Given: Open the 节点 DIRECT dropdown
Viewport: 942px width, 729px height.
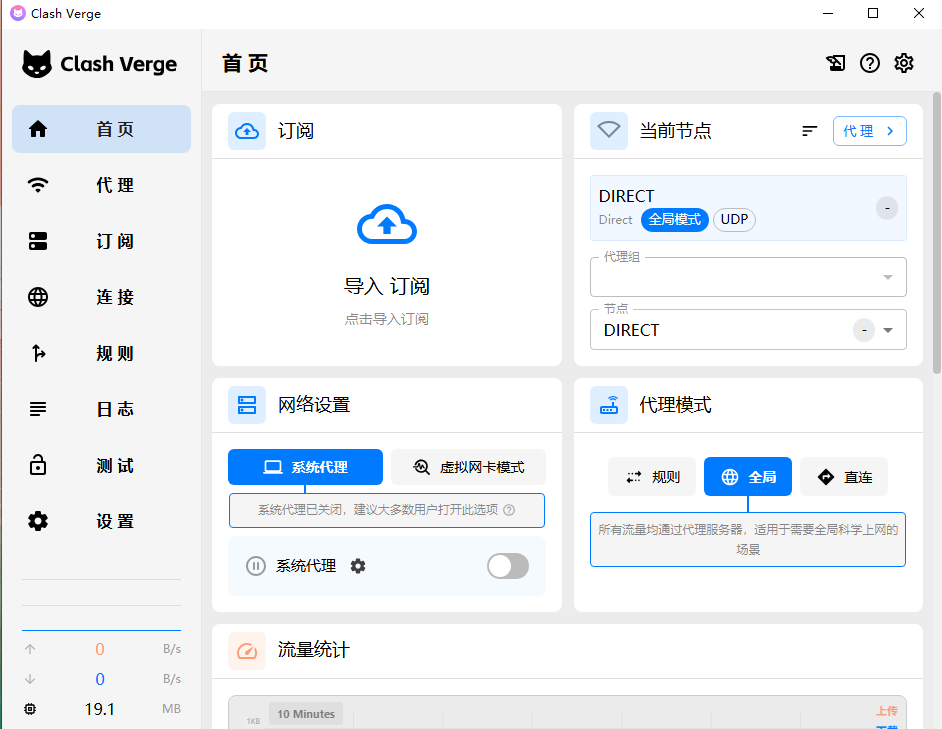Looking at the screenshot, I should click(887, 329).
